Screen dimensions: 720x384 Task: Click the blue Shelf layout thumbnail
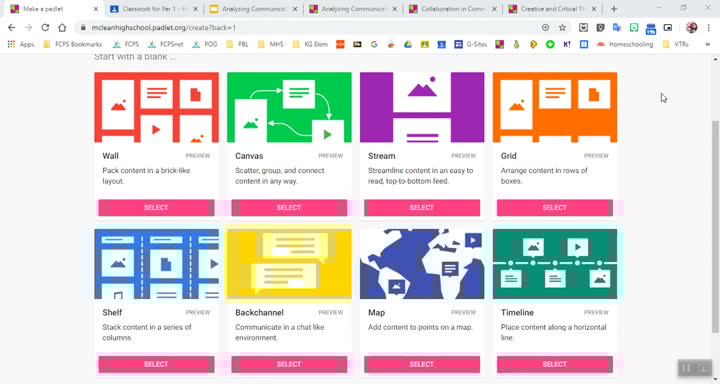point(156,264)
